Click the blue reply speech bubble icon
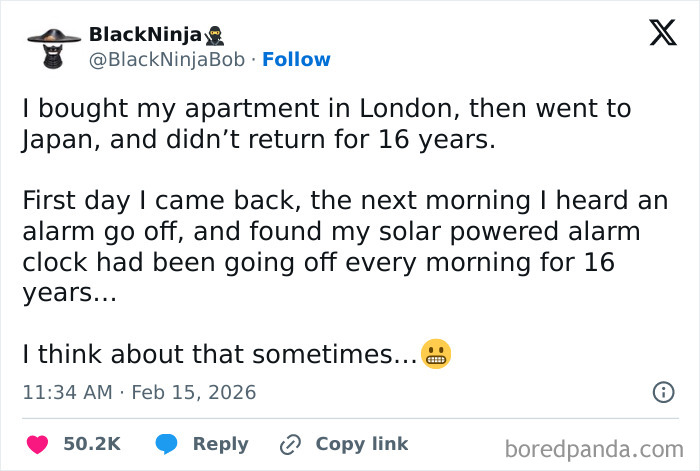This screenshot has width=700, height=471. point(167,444)
